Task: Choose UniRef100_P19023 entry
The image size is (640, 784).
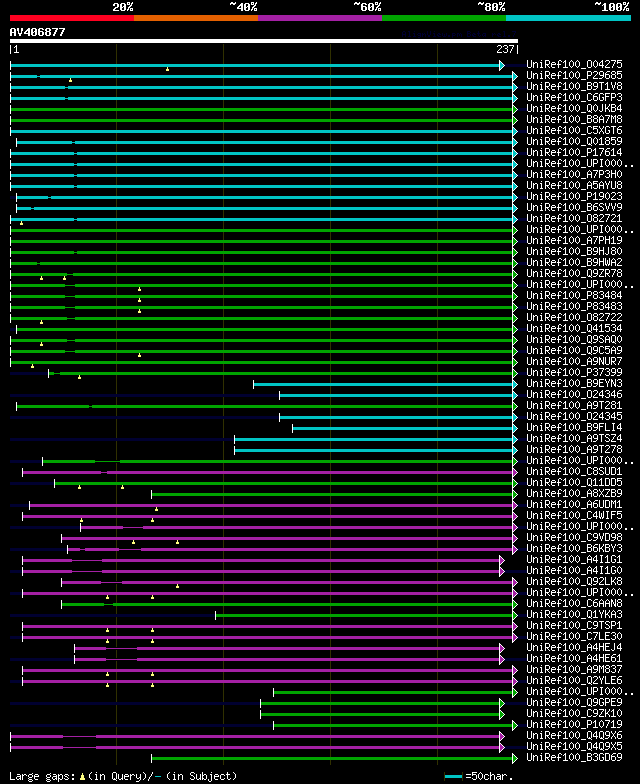Action: click(x=574, y=196)
